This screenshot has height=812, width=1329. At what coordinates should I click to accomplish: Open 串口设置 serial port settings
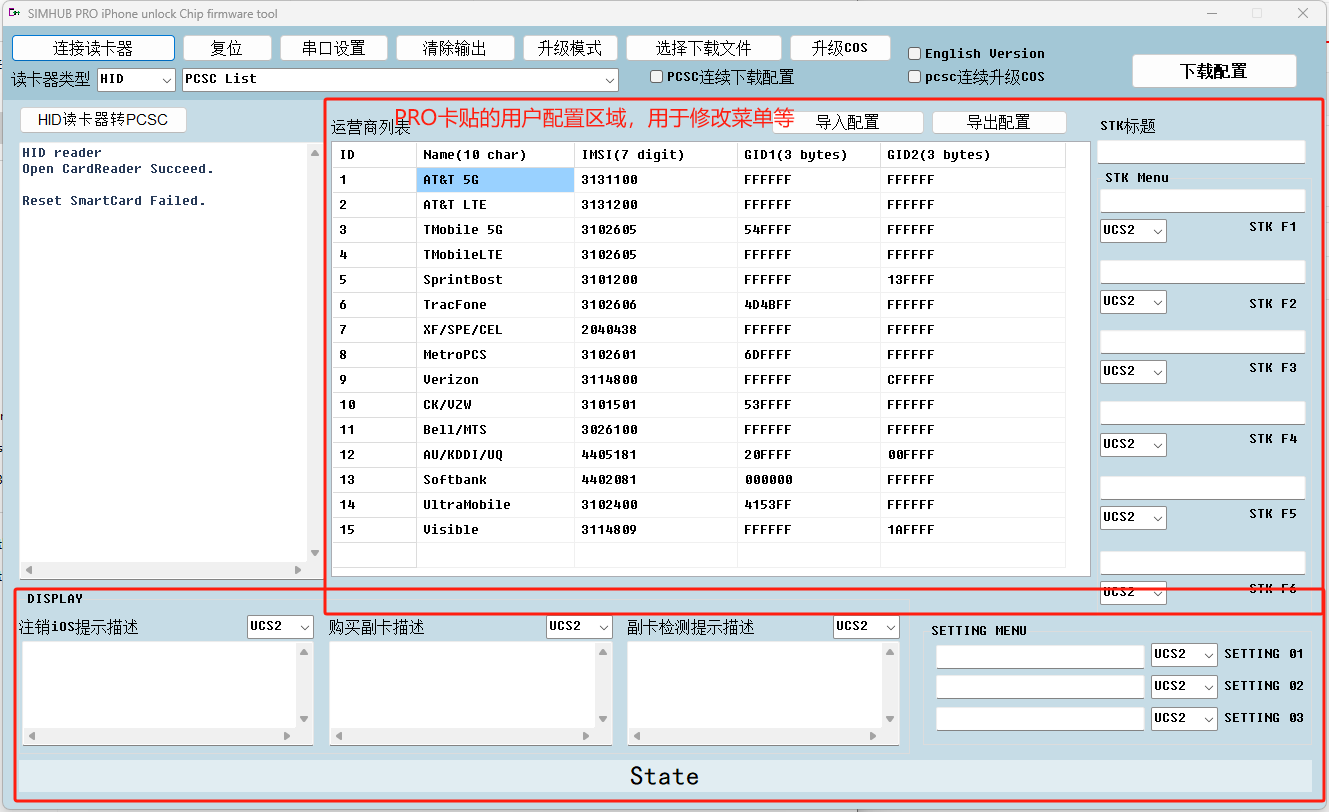coord(334,48)
